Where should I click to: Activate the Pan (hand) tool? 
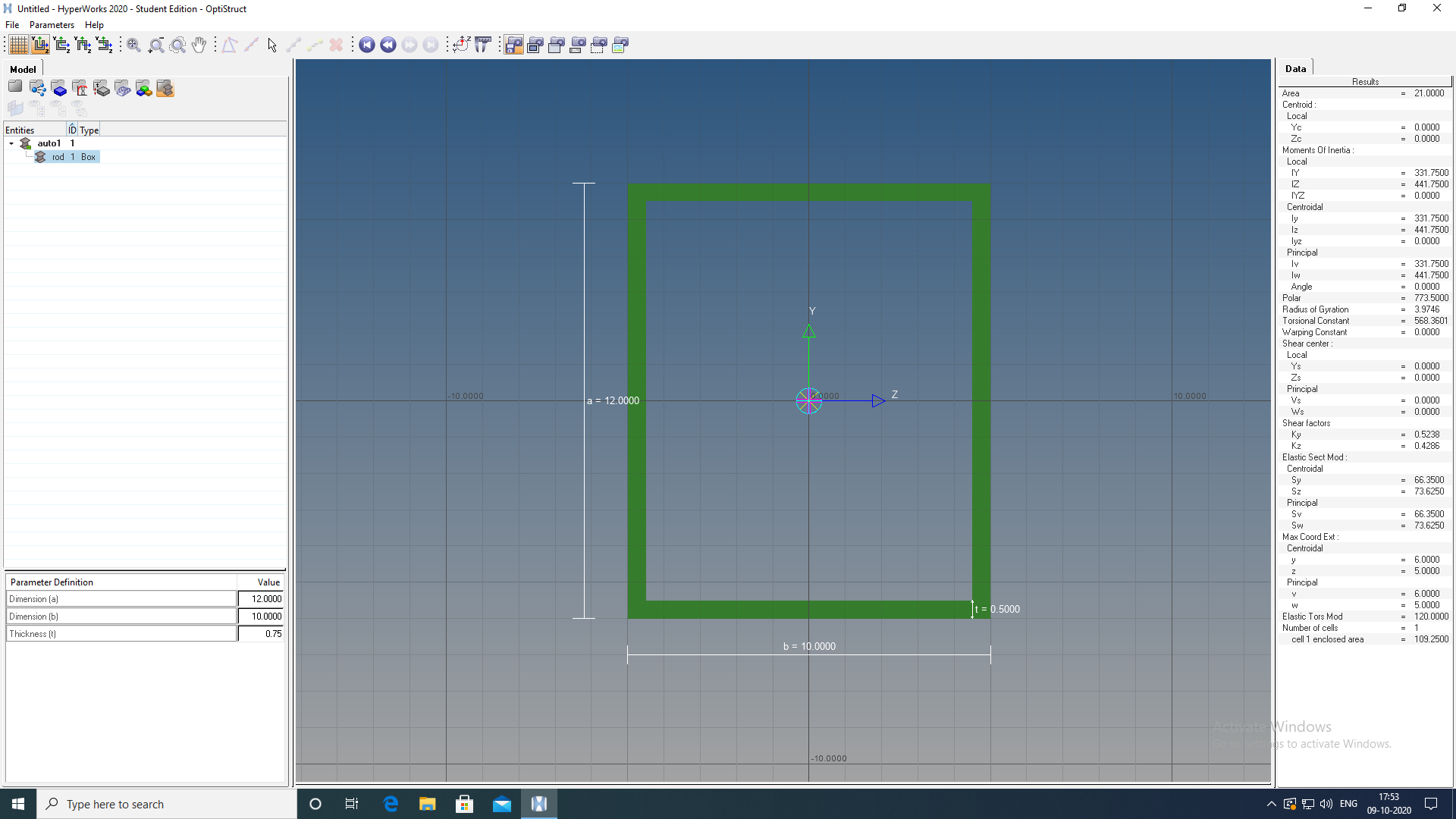pos(199,45)
